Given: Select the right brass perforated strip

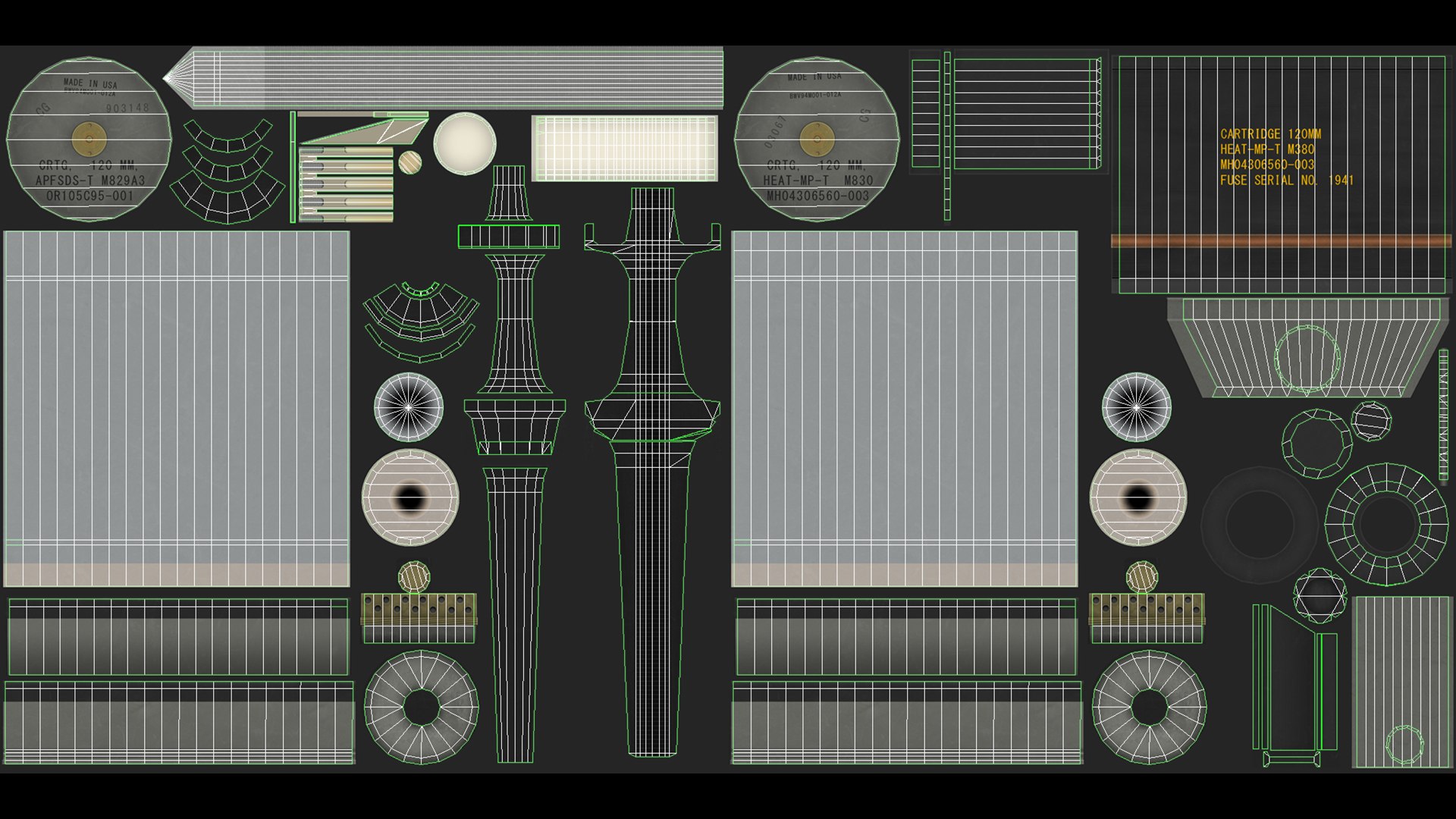Looking at the screenshot, I should pos(1147,609).
